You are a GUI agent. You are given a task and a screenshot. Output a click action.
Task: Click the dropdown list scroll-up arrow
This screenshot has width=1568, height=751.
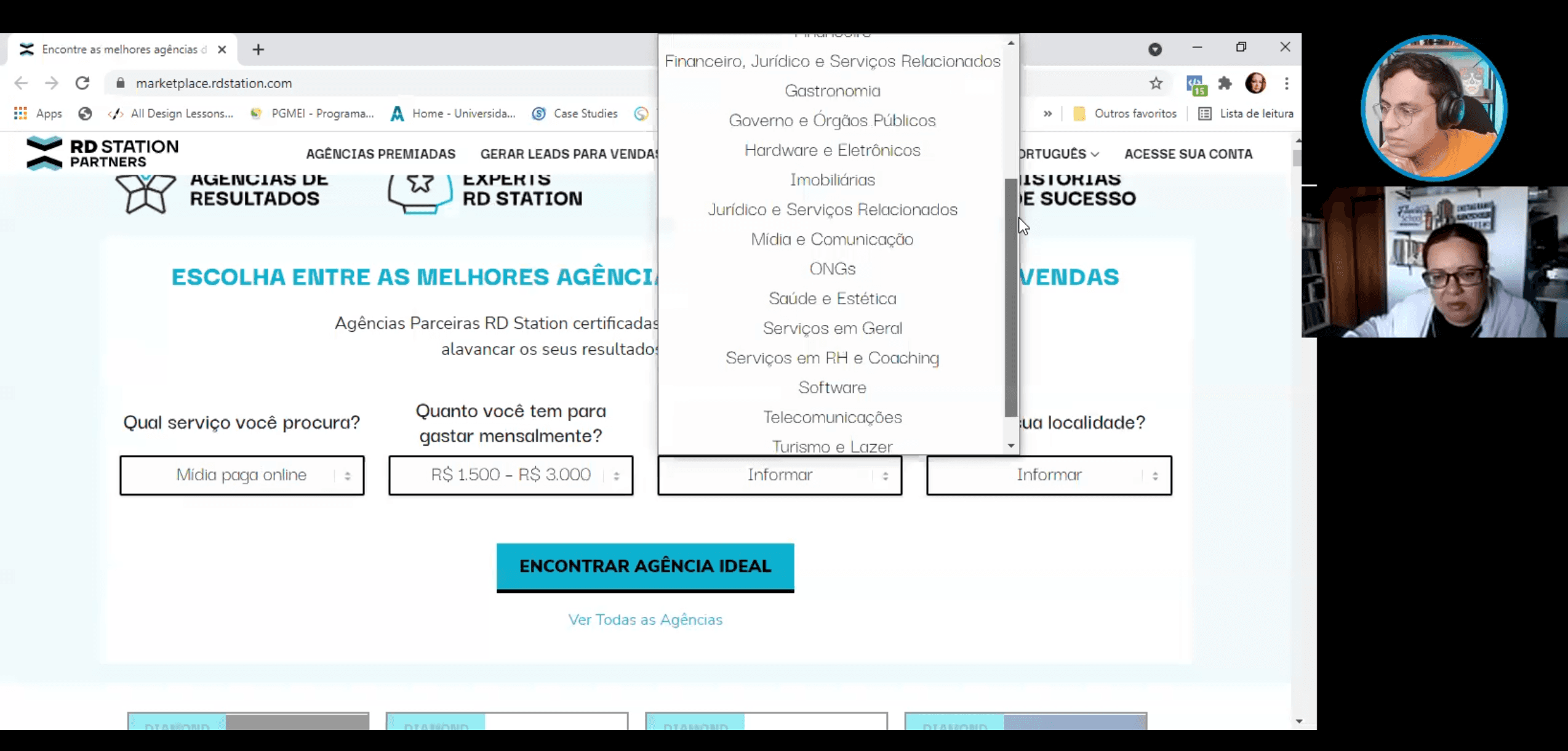pyautogui.click(x=1011, y=43)
